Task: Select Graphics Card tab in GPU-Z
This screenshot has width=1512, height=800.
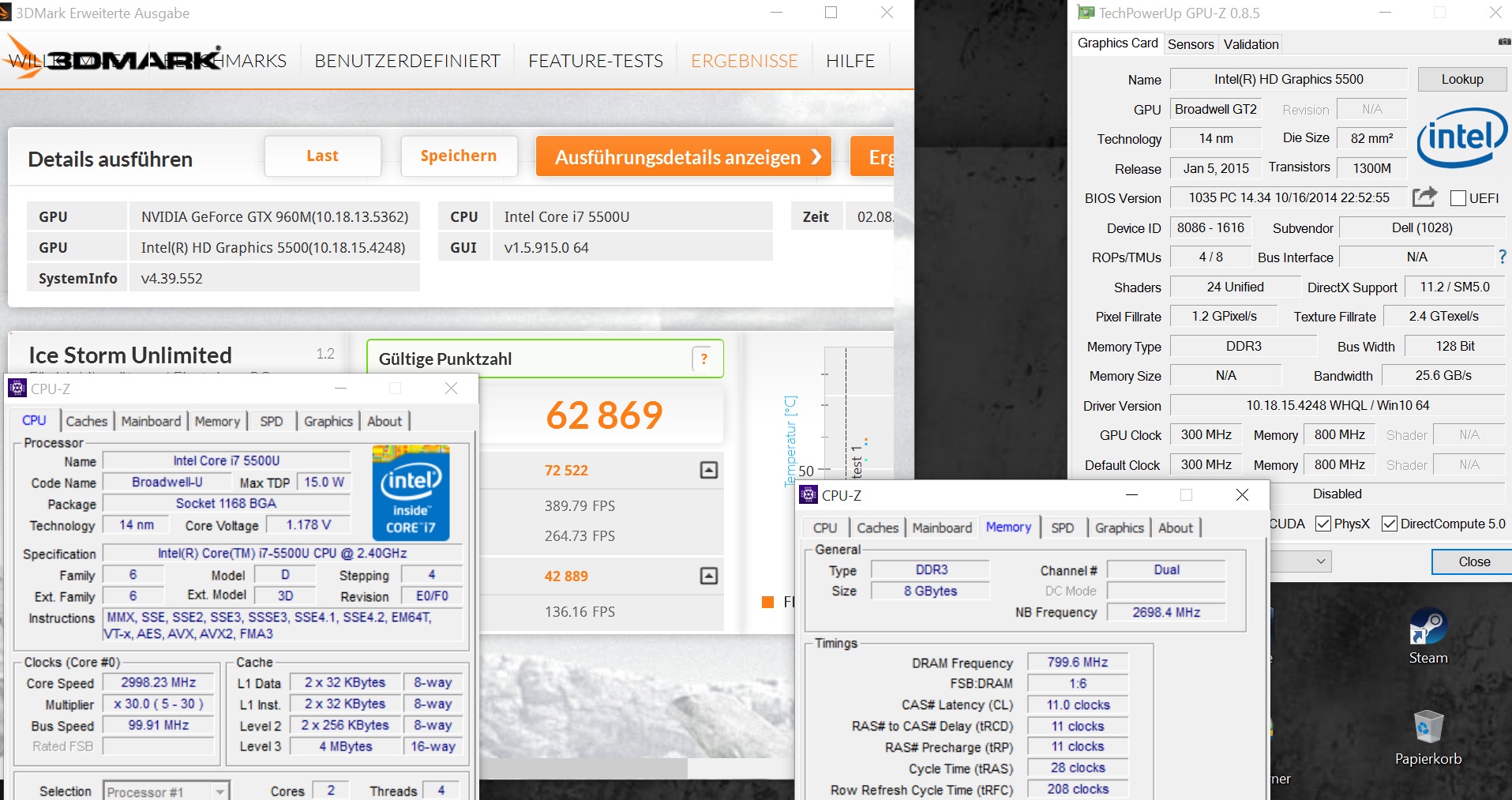Action: click(1117, 43)
